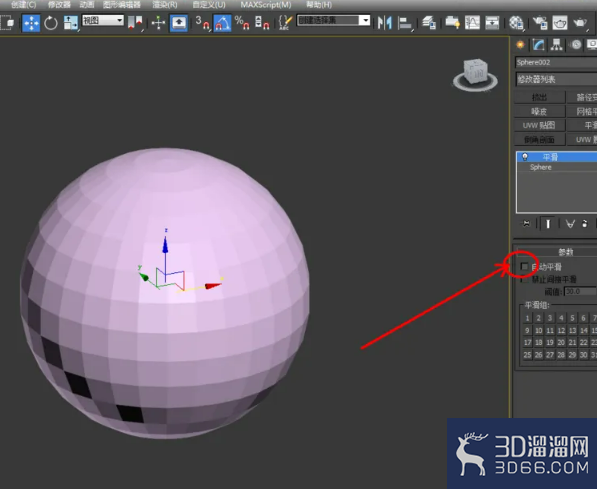
Task: Open the 动画 menu
Action: pos(87,5)
